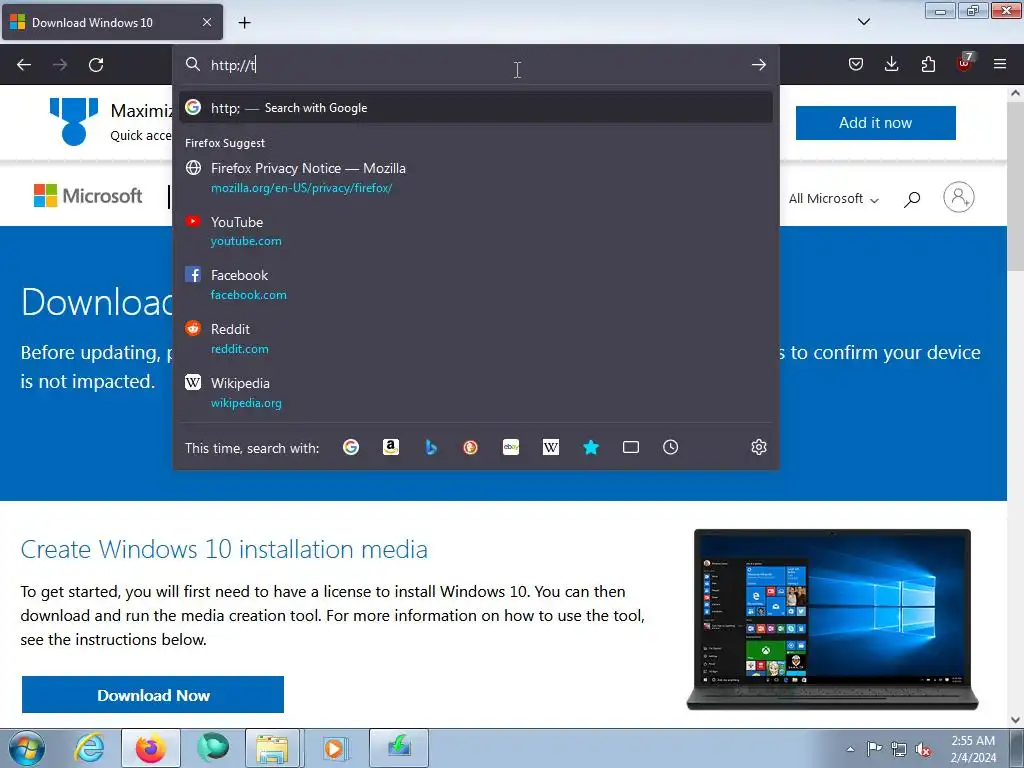1024x768 pixels.
Task: Choose the YouTube suggestion
Action: (x=476, y=231)
